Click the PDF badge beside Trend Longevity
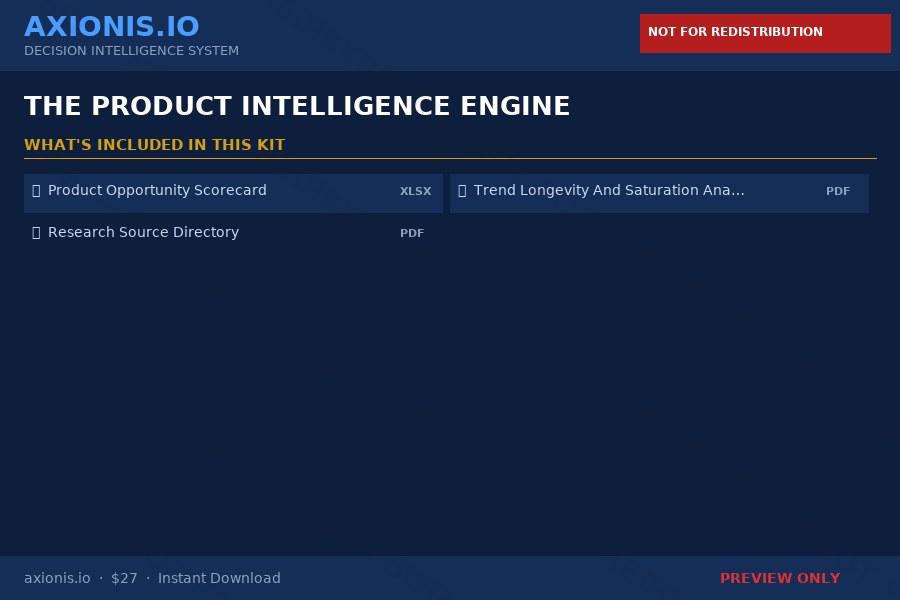The image size is (900, 600). click(x=838, y=191)
